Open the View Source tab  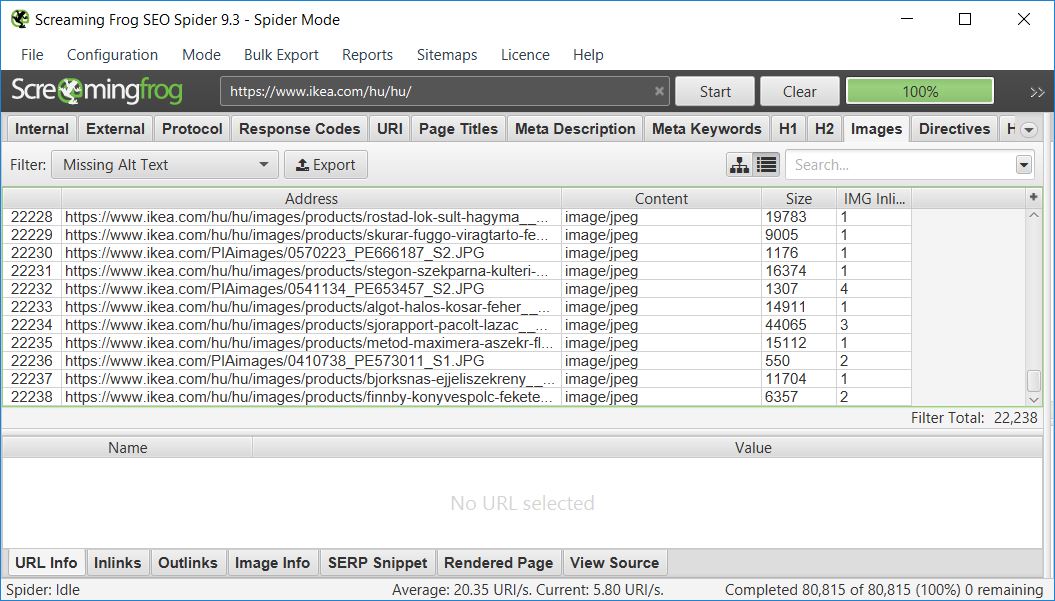(614, 563)
